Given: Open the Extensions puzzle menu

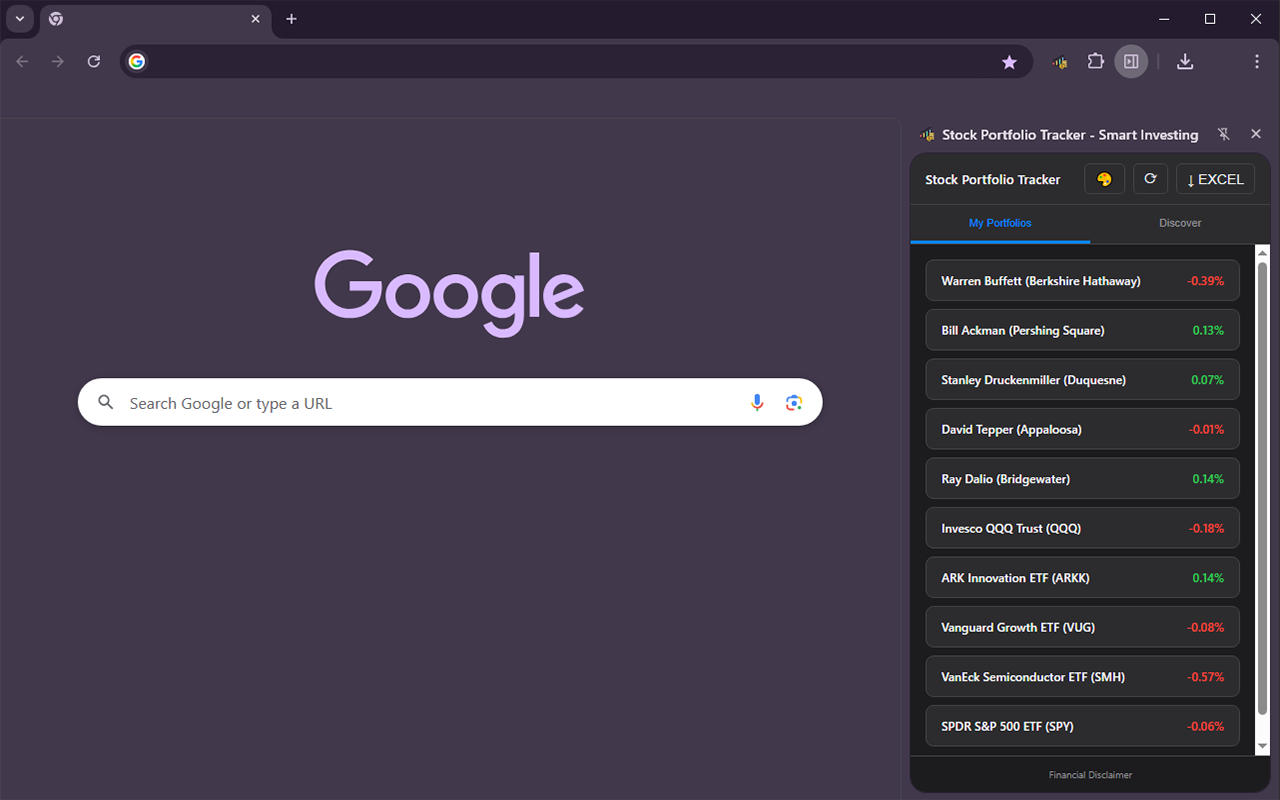Looking at the screenshot, I should pyautogui.click(x=1096, y=62).
